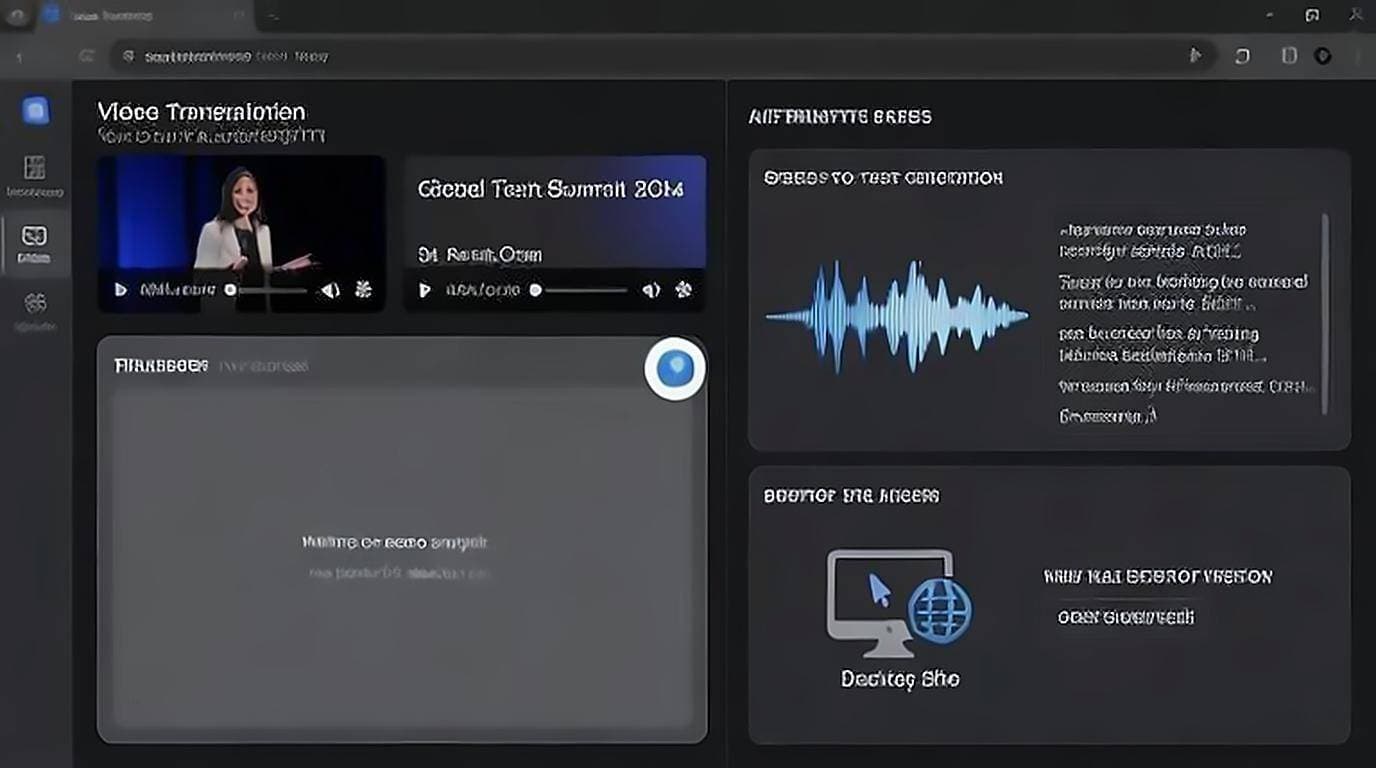
Task: Close the browser window
Action: pos(1357,15)
